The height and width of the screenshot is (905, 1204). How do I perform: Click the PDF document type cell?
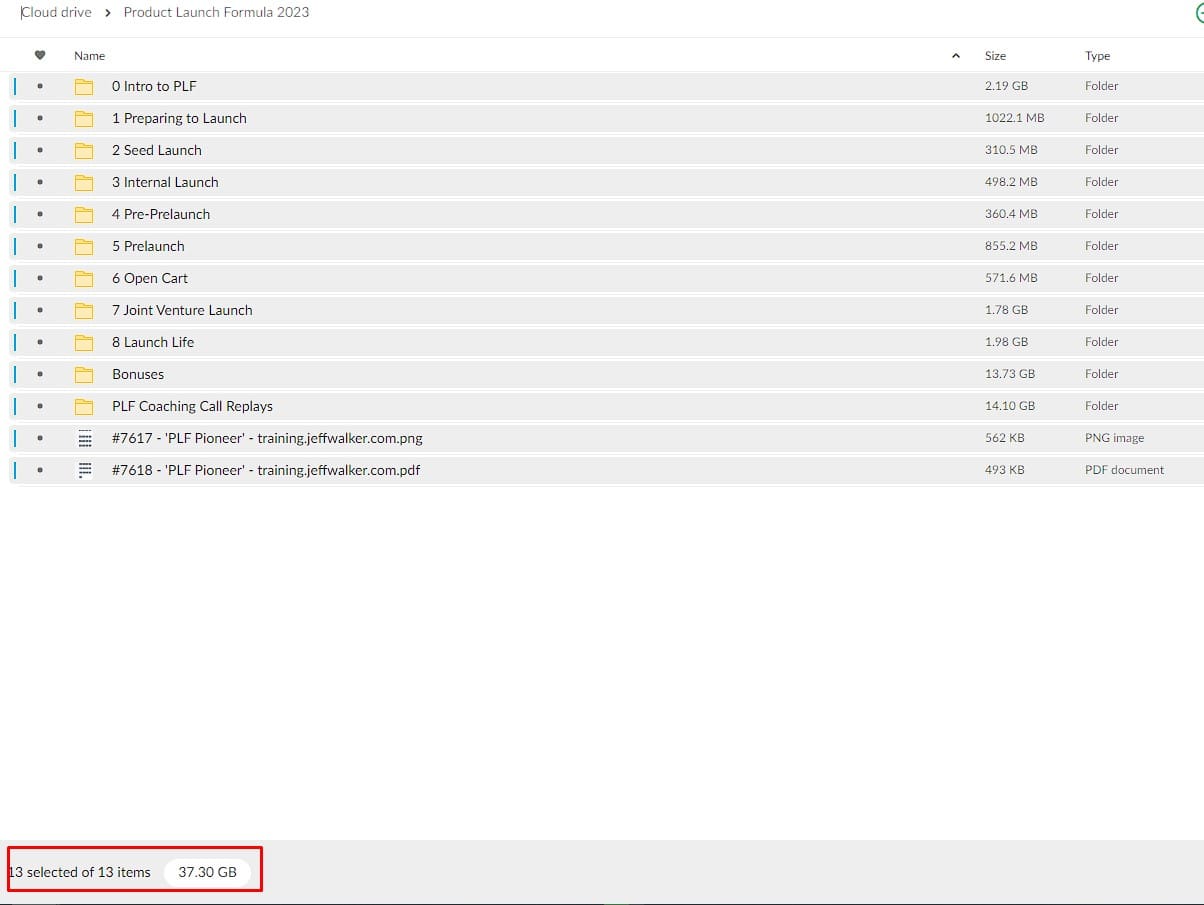1124,470
